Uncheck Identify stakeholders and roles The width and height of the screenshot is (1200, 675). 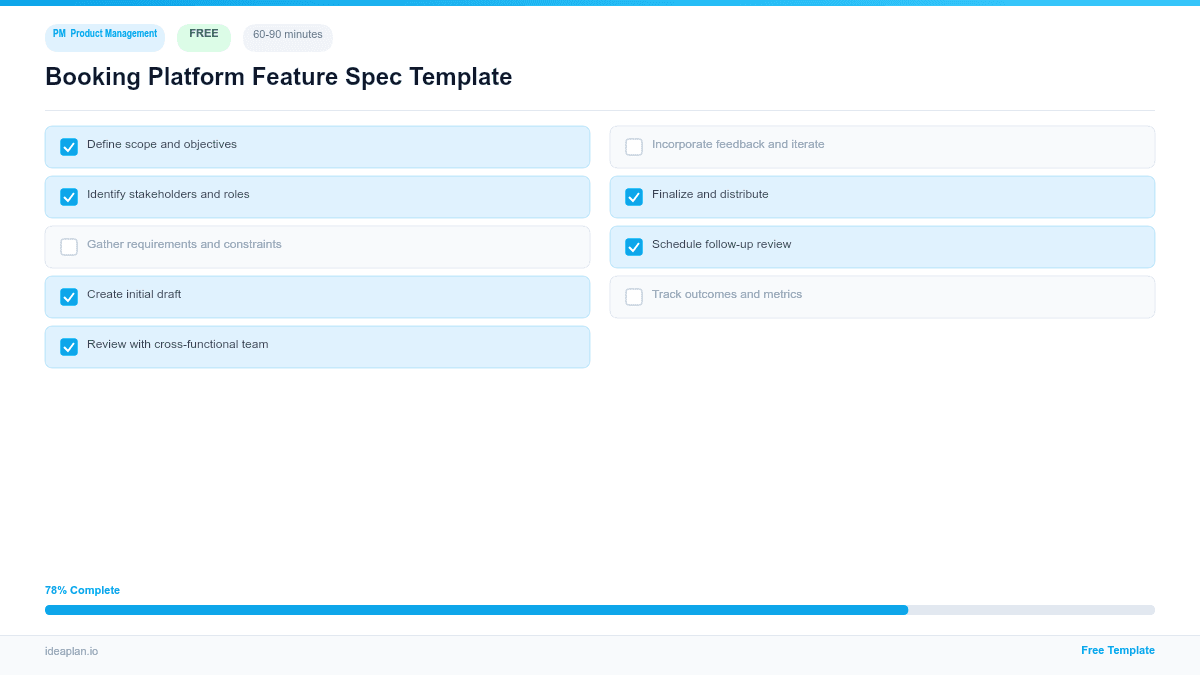69,196
